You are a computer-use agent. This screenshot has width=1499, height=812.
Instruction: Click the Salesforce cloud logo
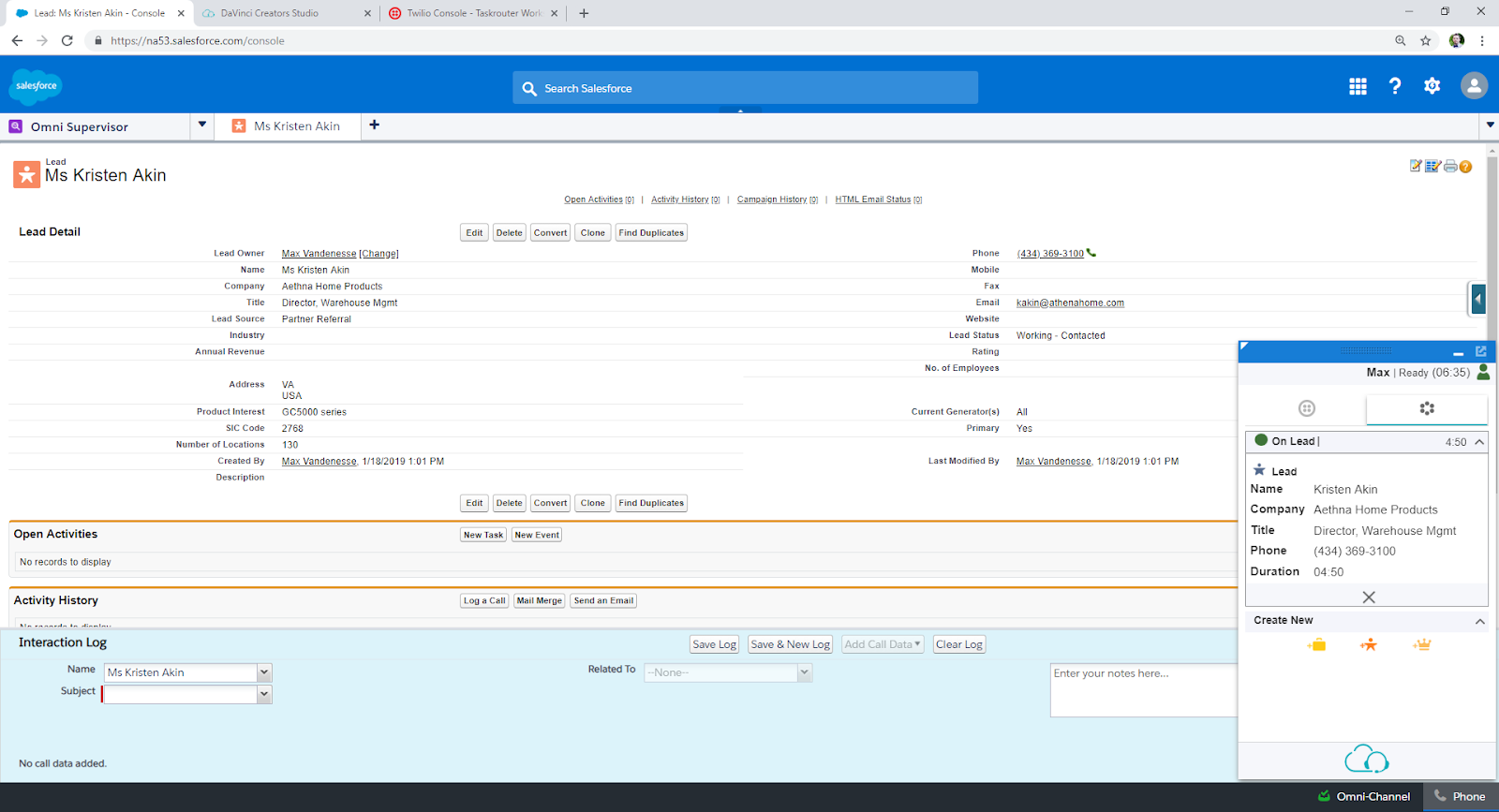(36, 86)
